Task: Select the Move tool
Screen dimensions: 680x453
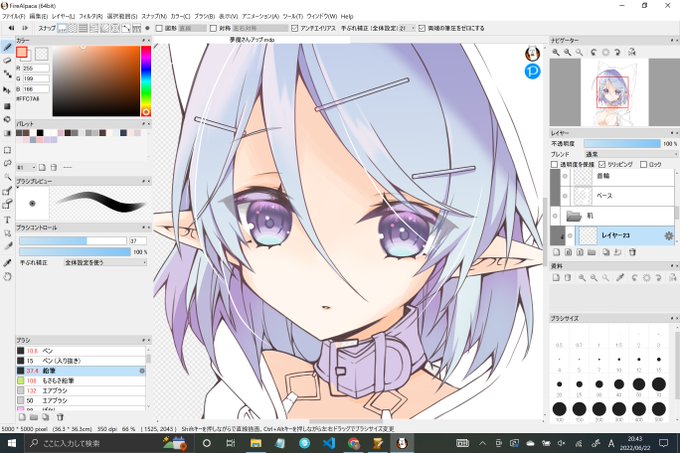Action: coord(7,90)
